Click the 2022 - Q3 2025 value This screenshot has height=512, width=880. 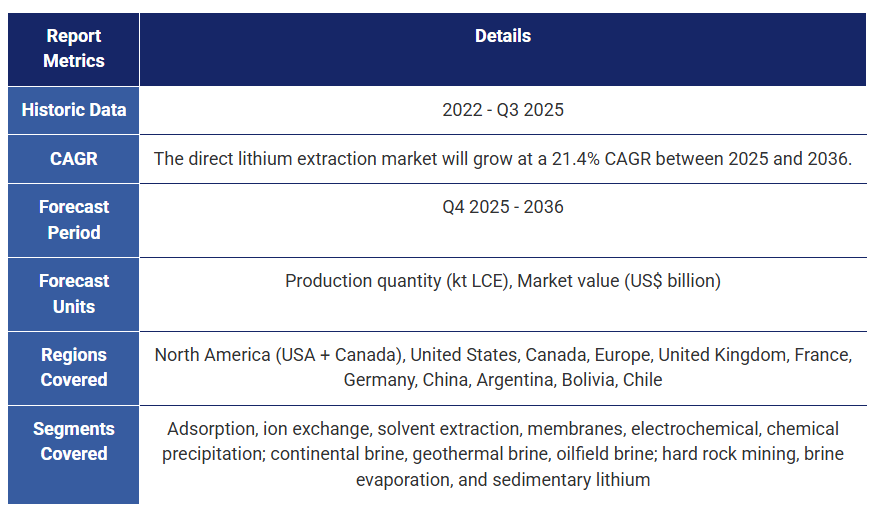tap(502, 110)
